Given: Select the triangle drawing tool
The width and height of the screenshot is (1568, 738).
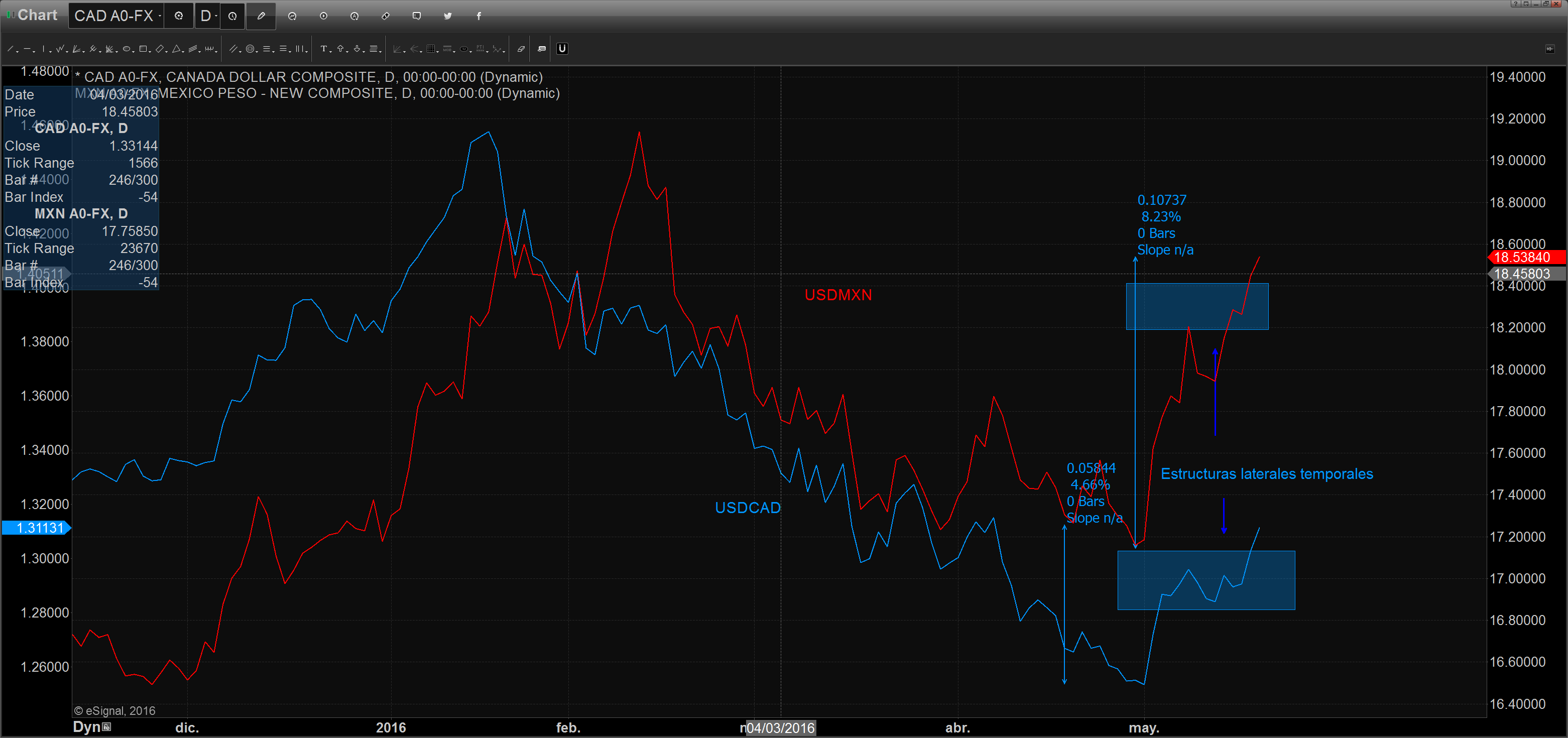Looking at the screenshot, I should (177, 49).
